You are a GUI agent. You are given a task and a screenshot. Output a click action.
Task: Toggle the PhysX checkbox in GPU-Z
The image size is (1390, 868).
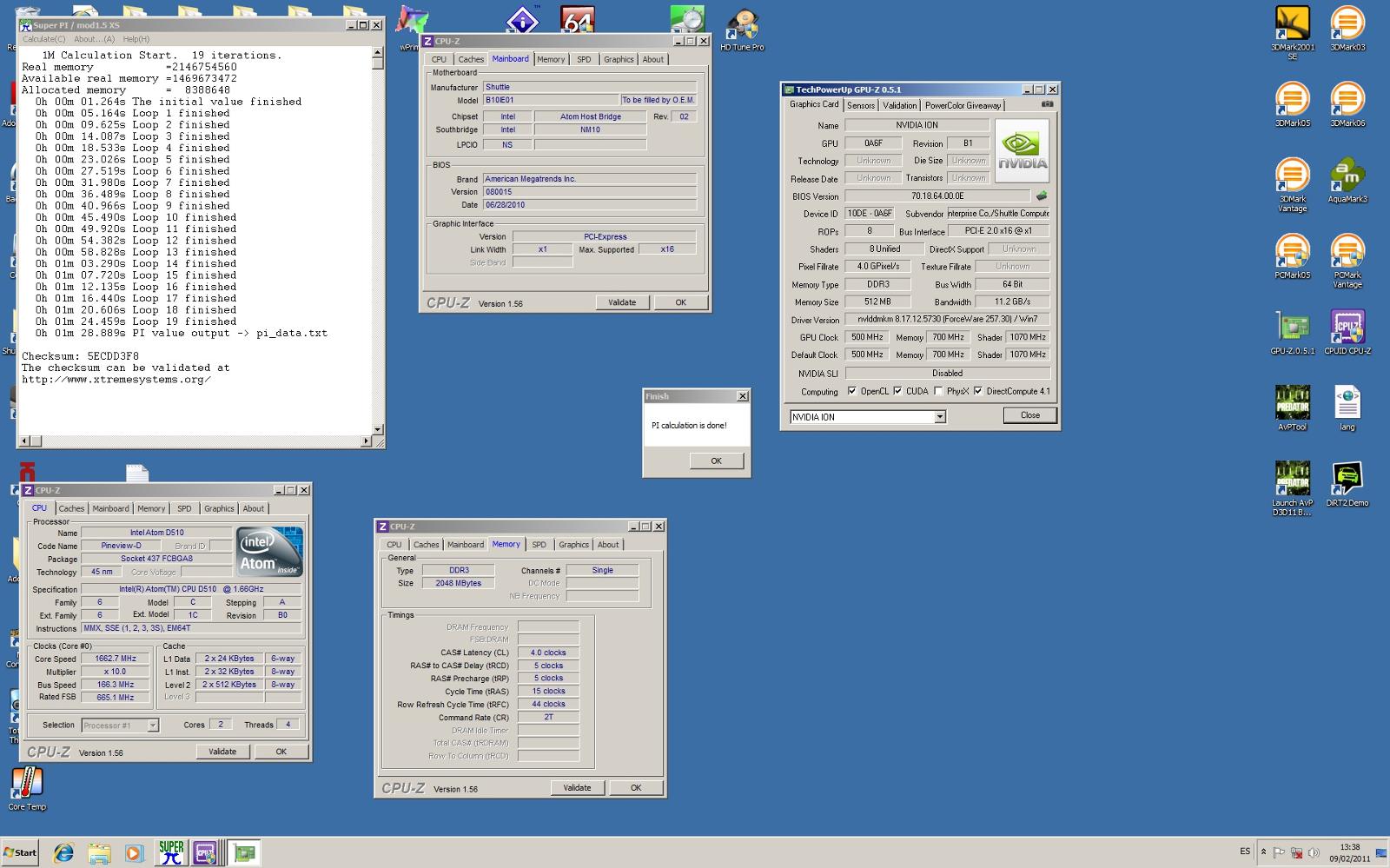pos(938,391)
